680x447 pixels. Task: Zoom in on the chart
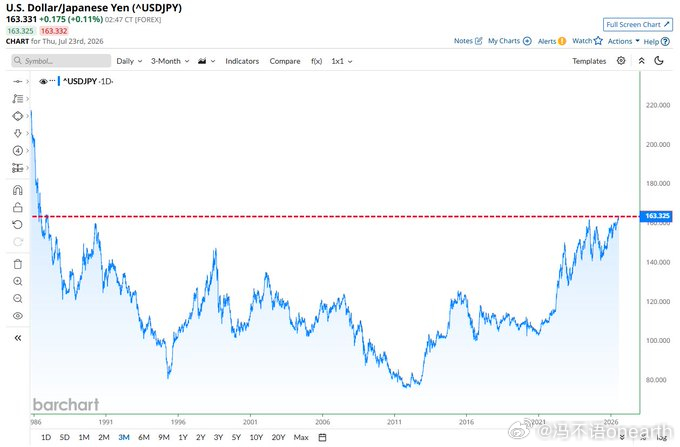pyautogui.click(x=17, y=281)
